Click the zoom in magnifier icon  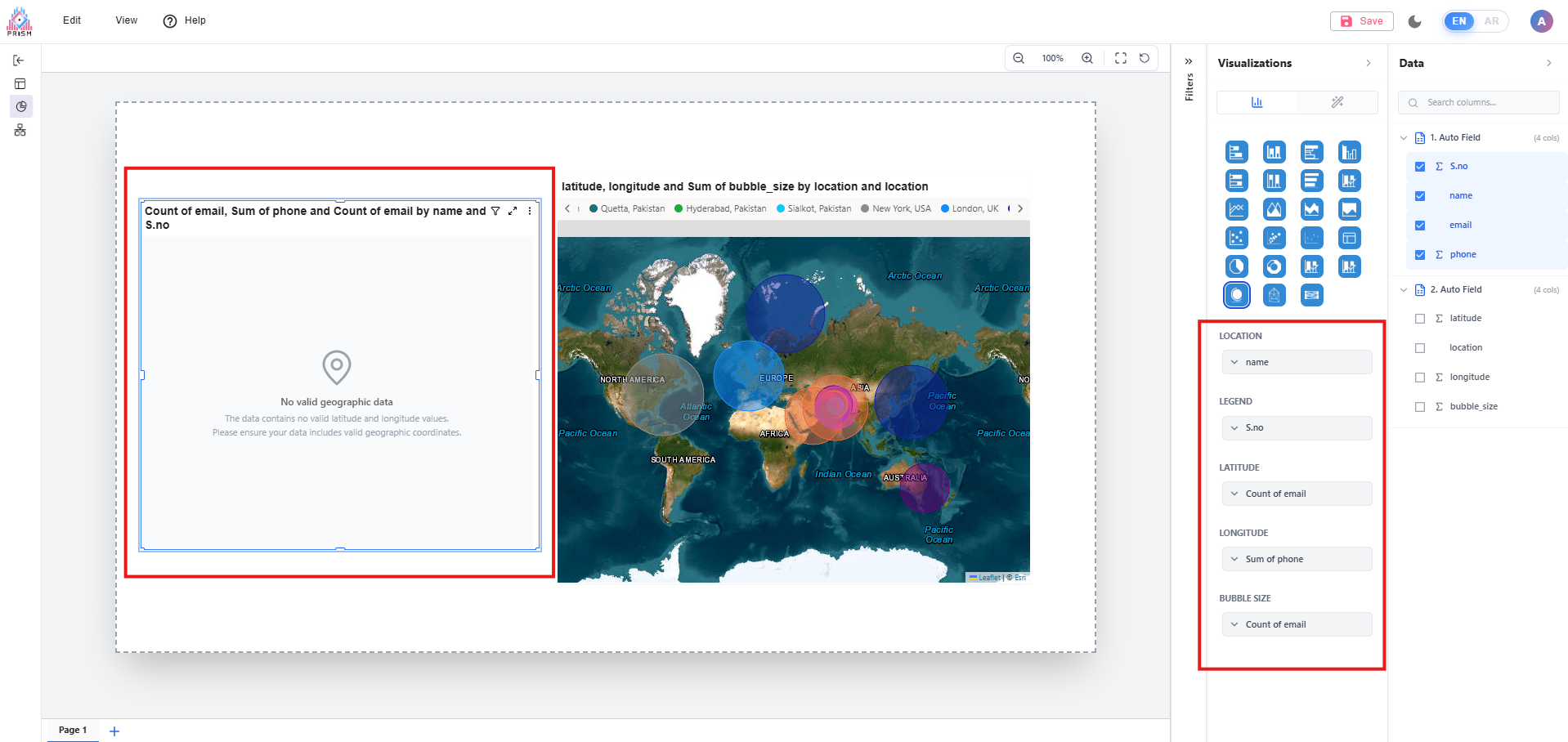click(x=1087, y=58)
